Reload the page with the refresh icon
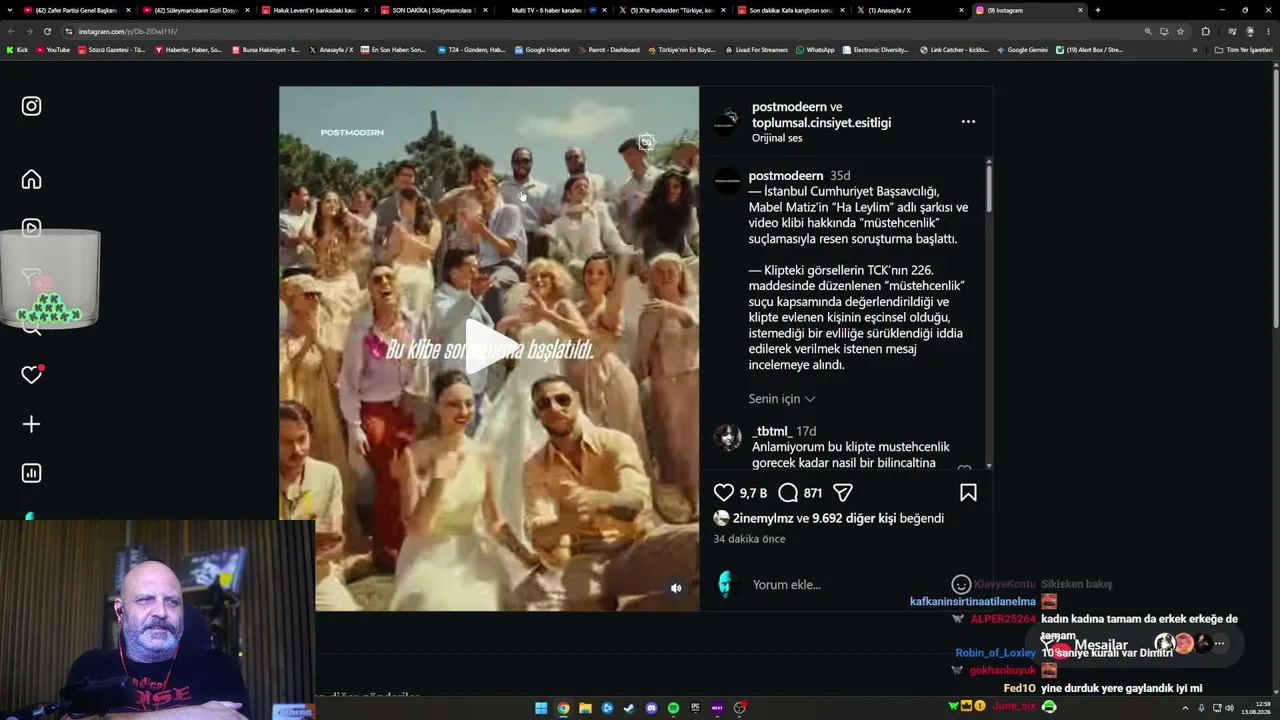Image resolution: width=1280 pixels, height=720 pixels. pos(47,31)
